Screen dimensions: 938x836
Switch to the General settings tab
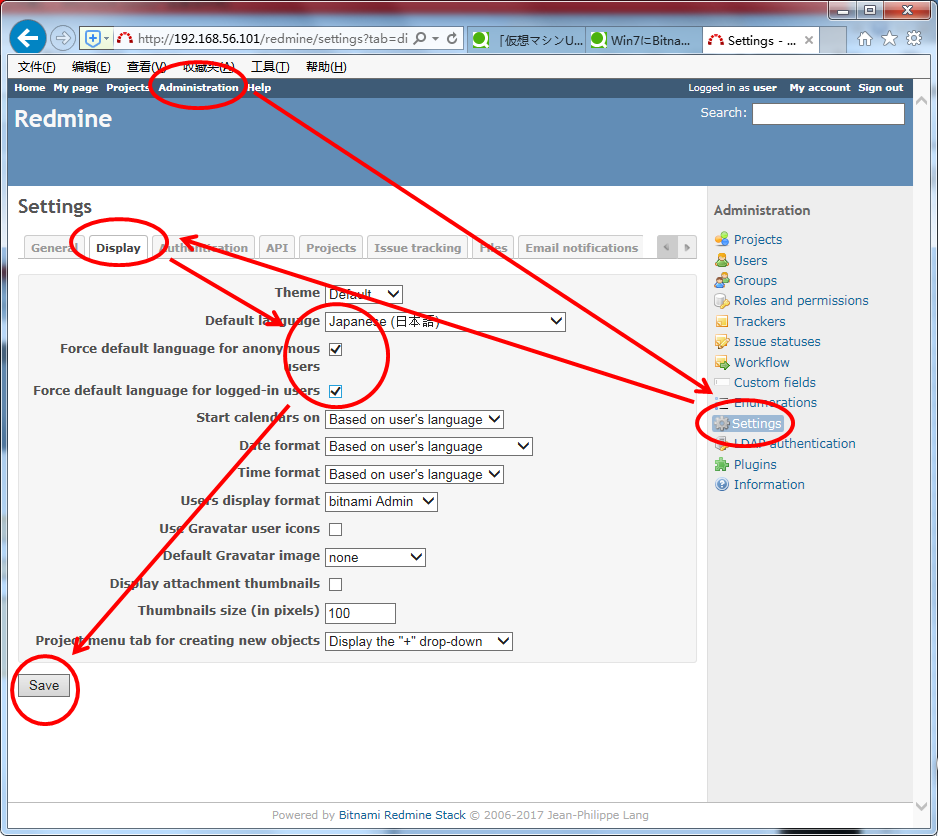click(x=53, y=247)
